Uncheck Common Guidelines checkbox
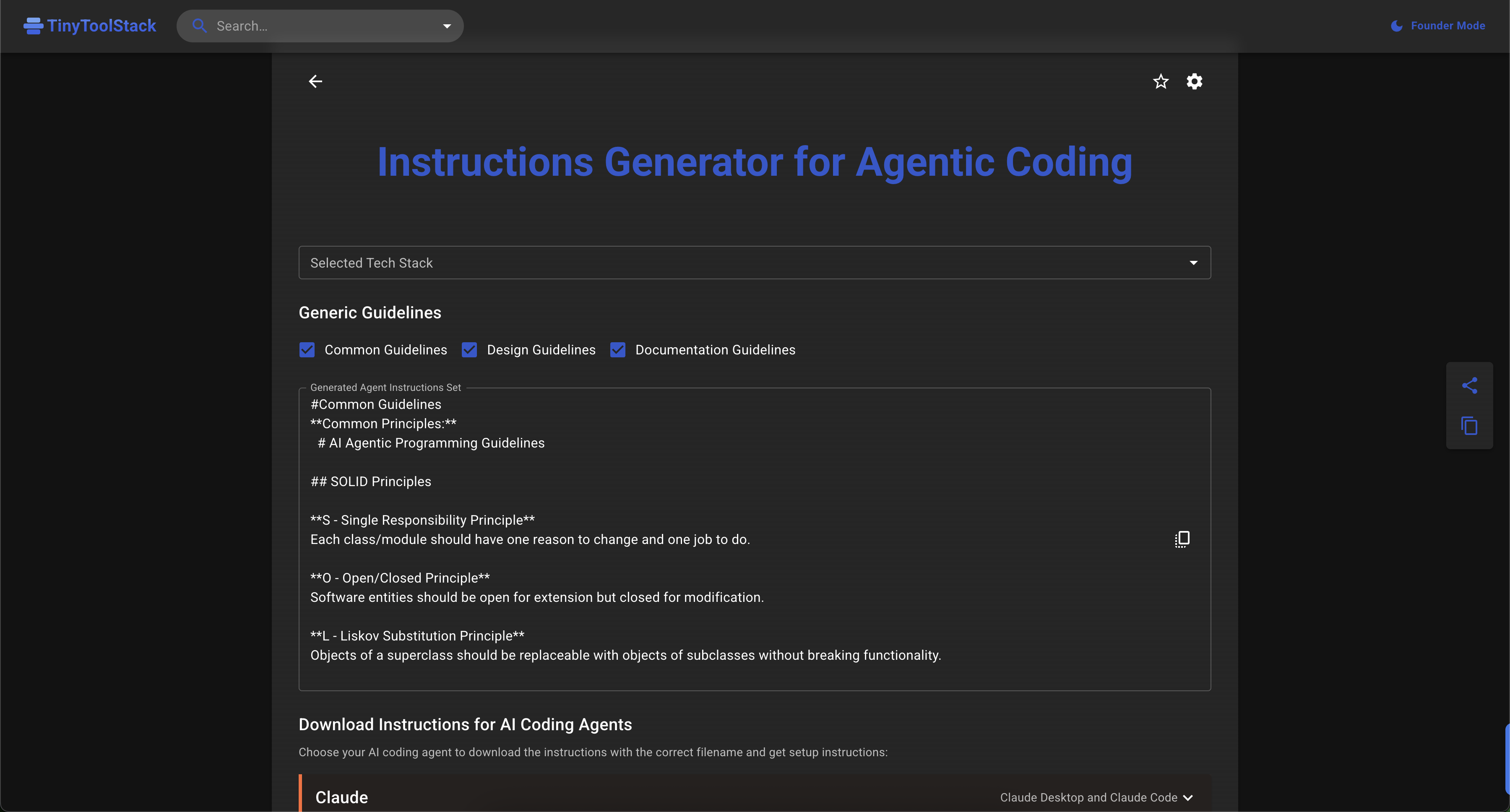 [x=307, y=350]
